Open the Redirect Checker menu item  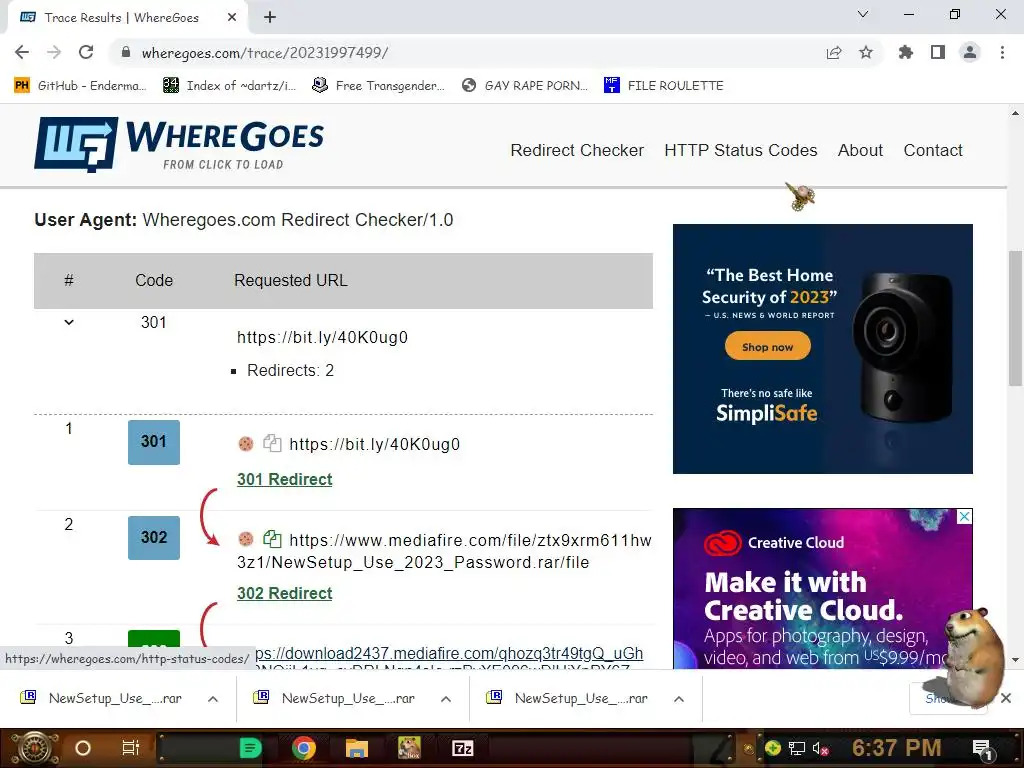577,150
